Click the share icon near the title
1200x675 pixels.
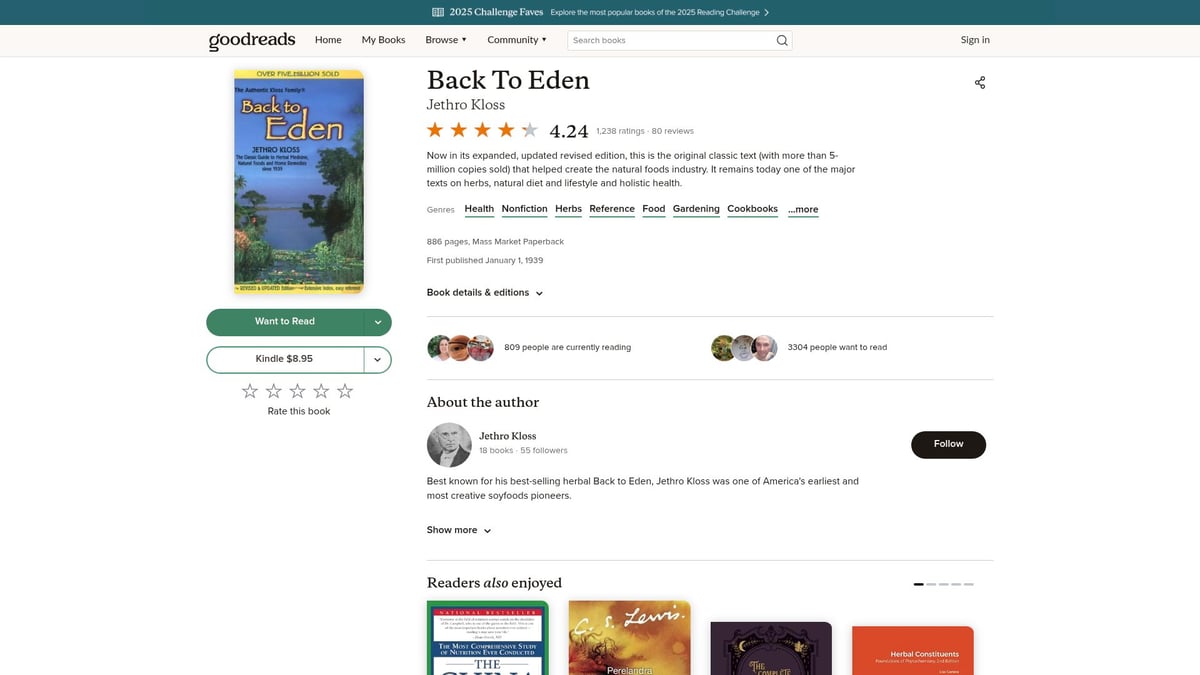point(979,82)
